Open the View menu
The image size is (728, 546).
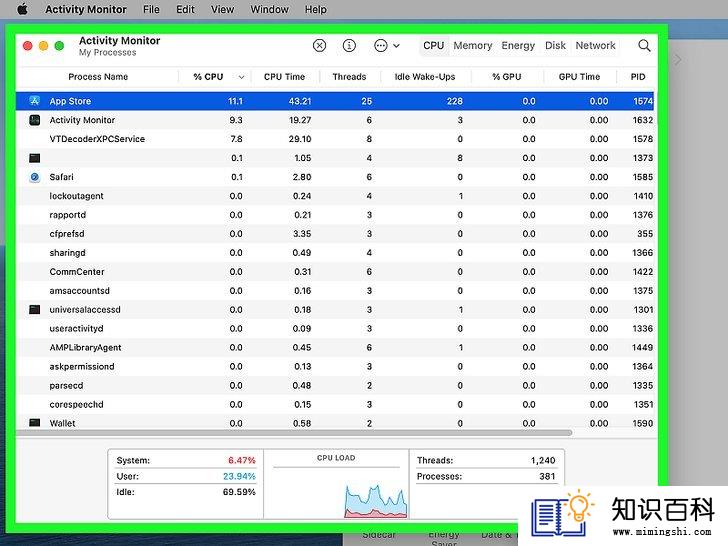point(222,9)
